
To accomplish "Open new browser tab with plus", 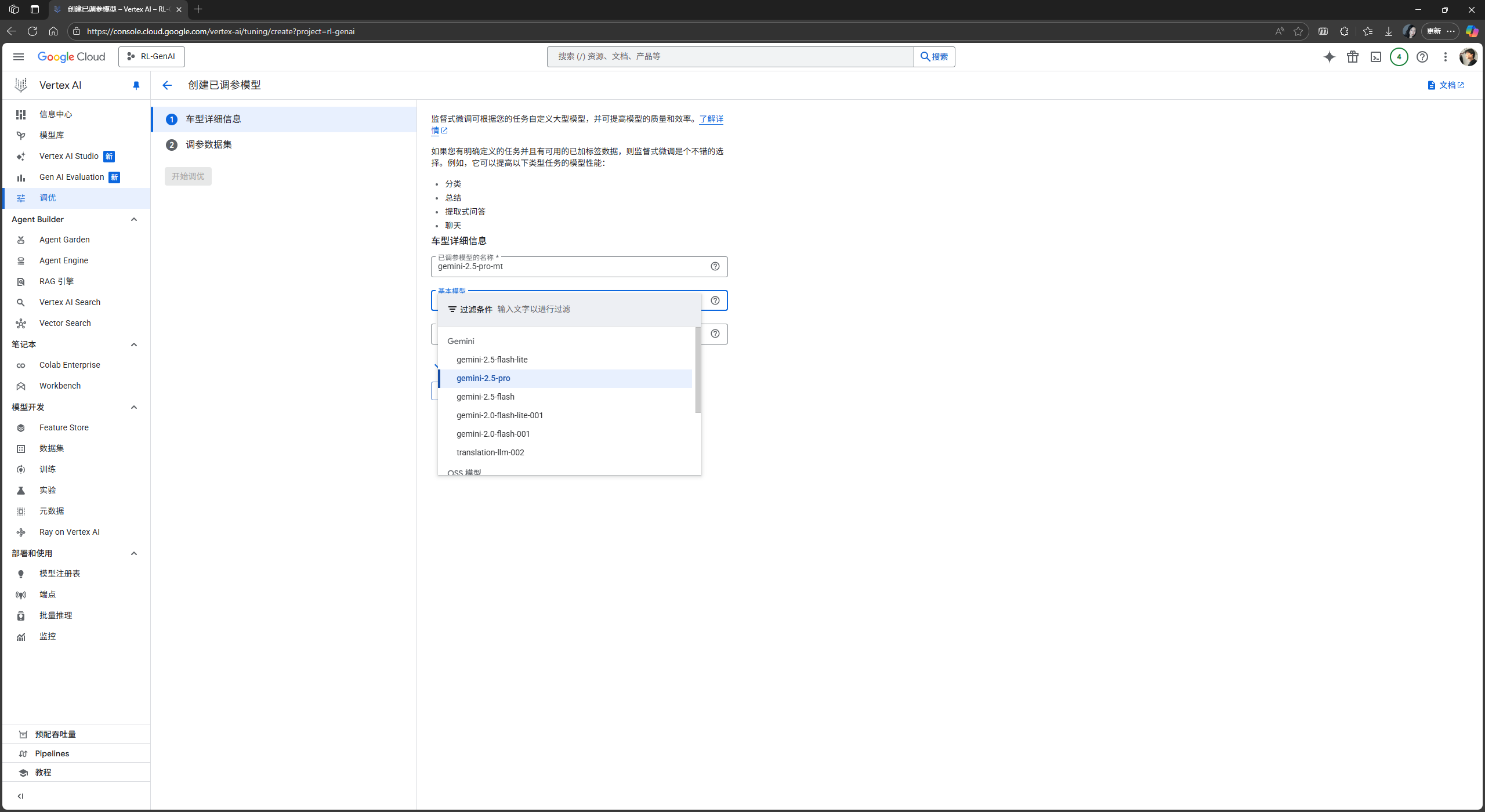I will point(198,9).
